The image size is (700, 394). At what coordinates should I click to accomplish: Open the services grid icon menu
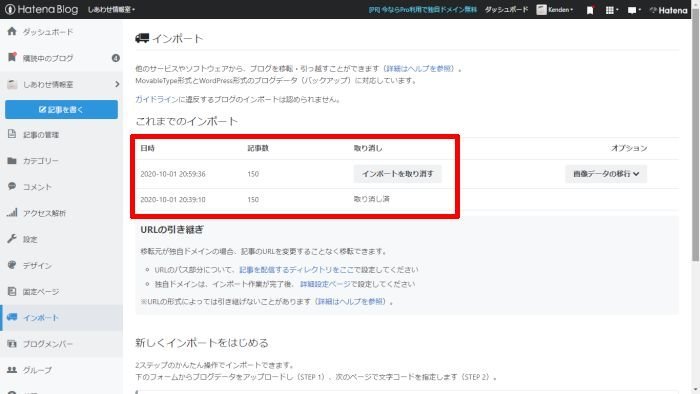[x=612, y=10]
